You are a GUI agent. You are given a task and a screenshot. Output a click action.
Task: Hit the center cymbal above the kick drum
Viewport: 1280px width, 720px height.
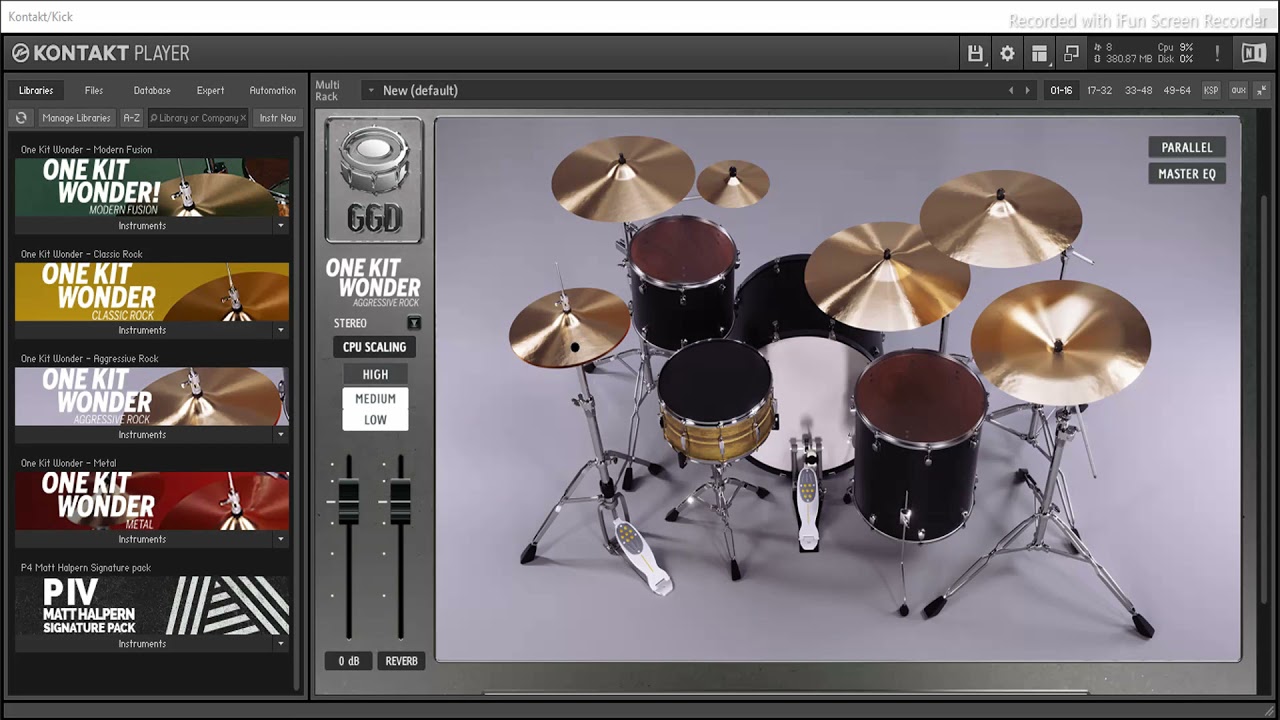(x=886, y=275)
